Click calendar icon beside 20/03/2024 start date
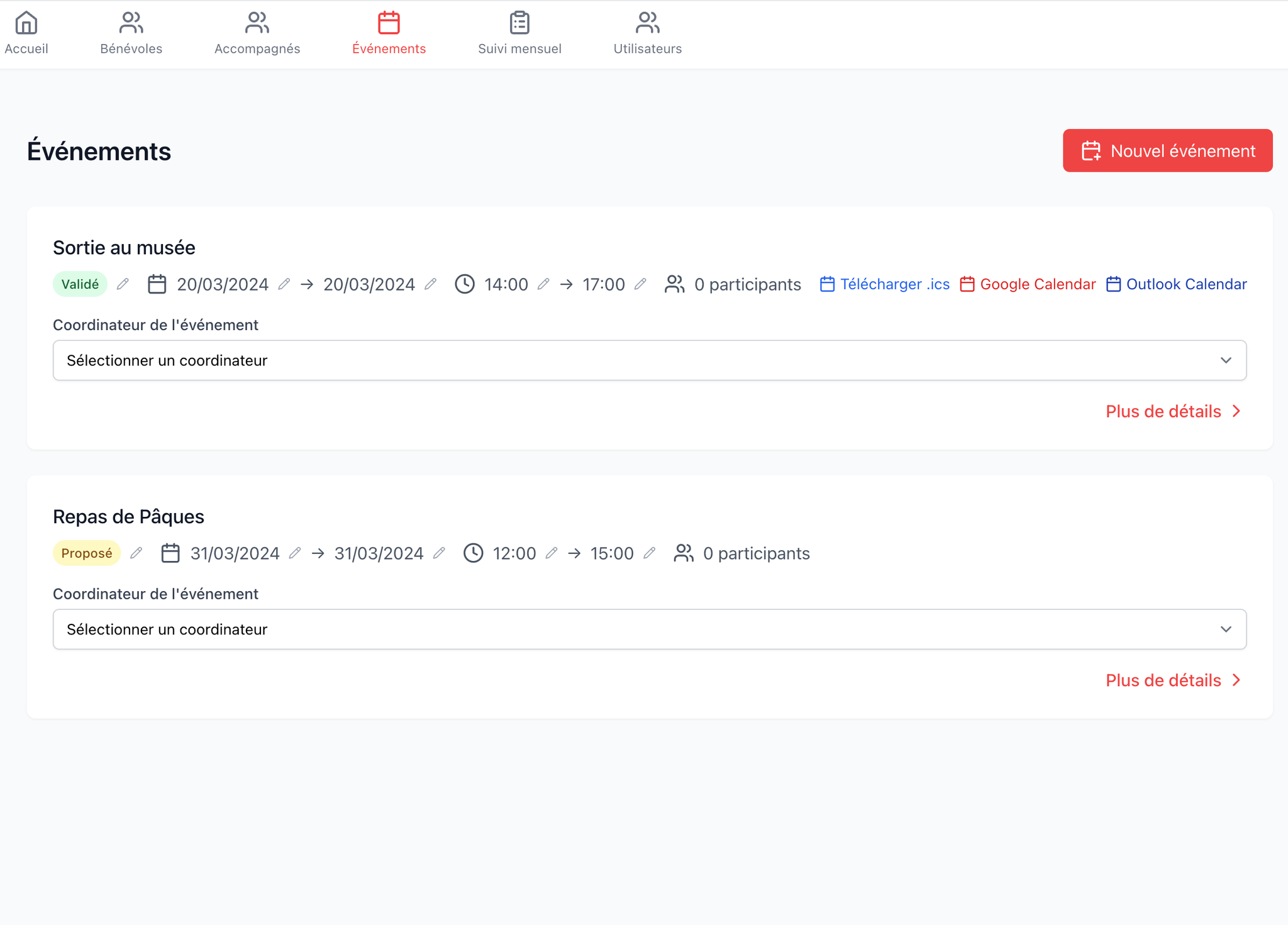This screenshot has width=1288, height=925. tap(157, 284)
